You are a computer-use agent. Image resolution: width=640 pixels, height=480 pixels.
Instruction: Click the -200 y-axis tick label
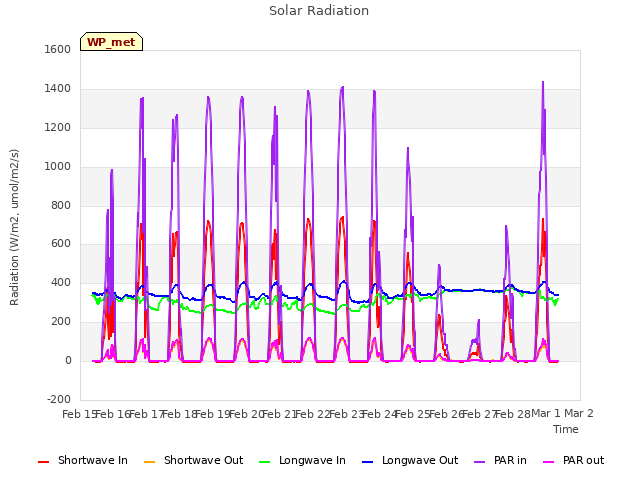[59, 399]
